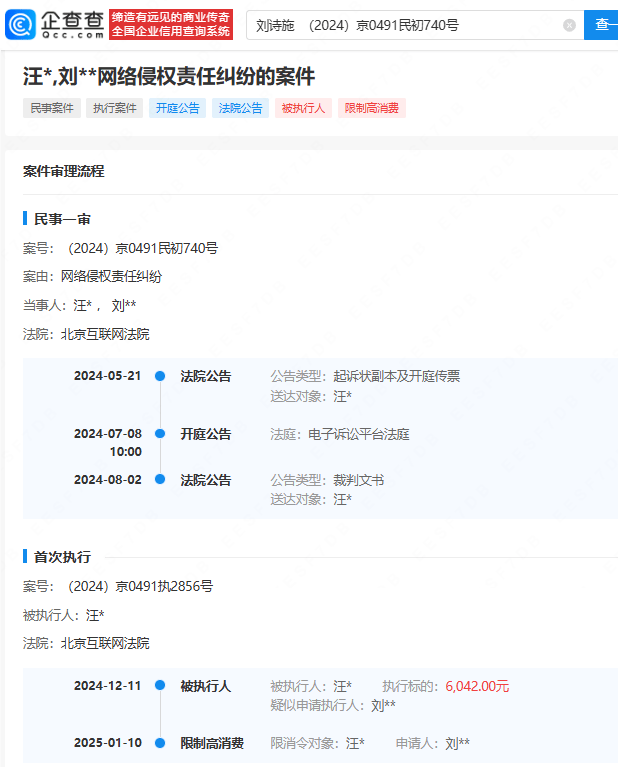Image resolution: width=618 pixels, height=767 pixels.
Task: Open the 2024-08-02 法院公告 entry
Action: pyautogui.click(x=206, y=480)
